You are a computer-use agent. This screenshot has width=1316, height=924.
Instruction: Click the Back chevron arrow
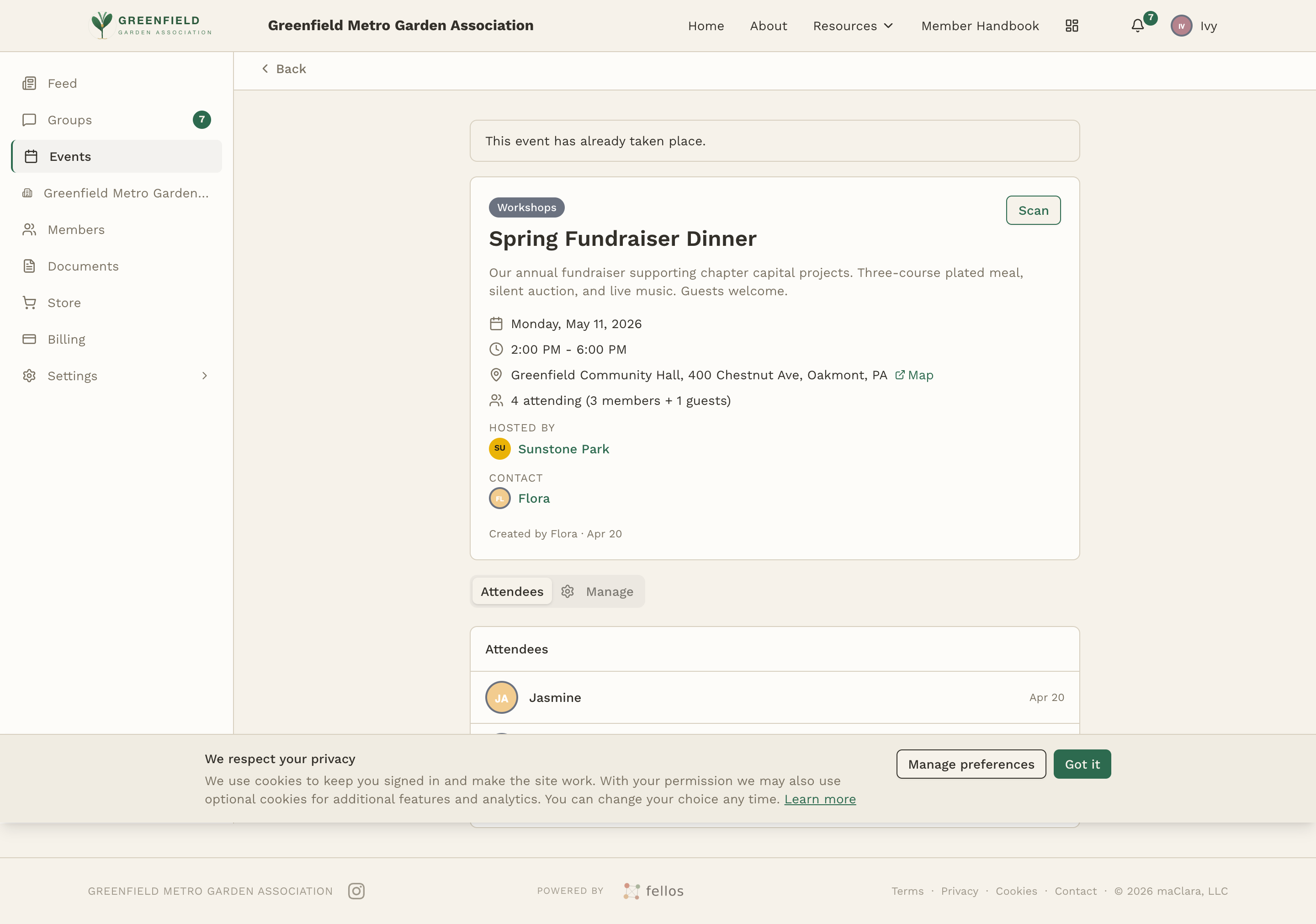(265, 69)
